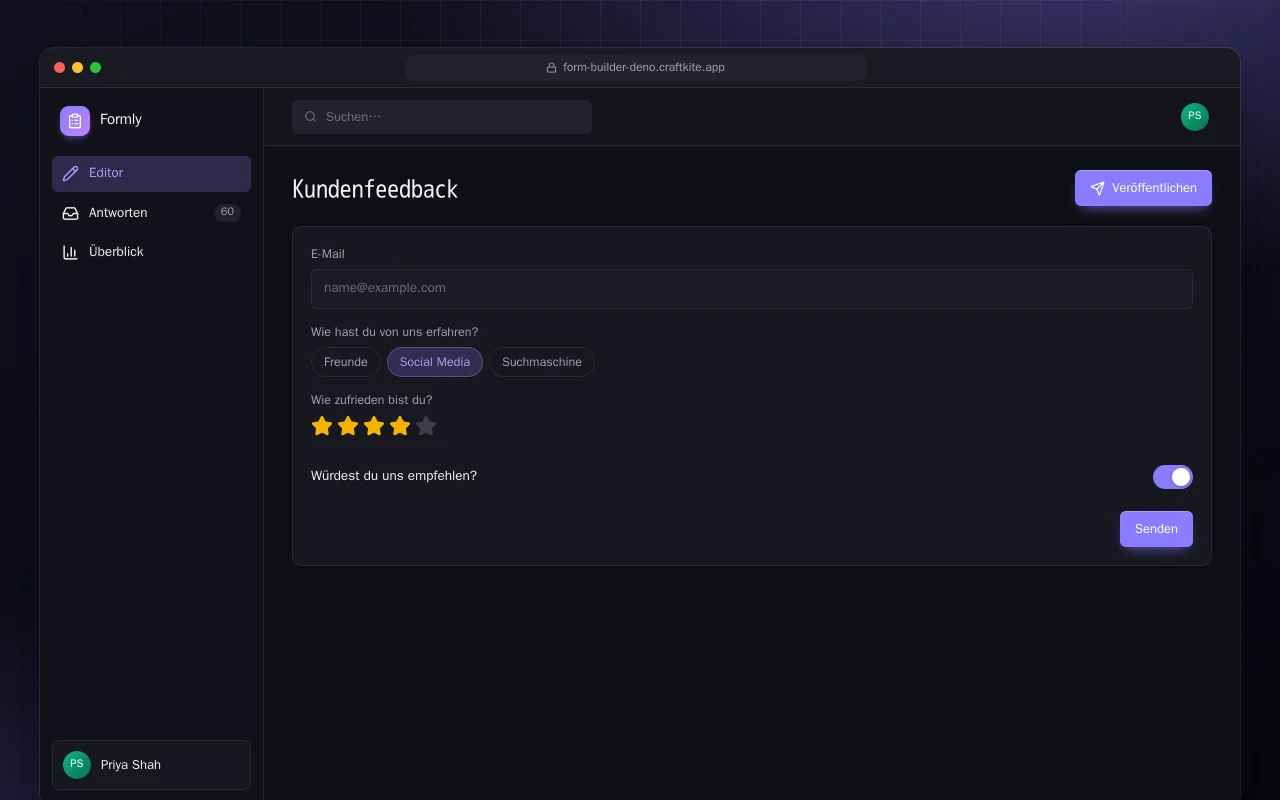Open the Editor sidebar item
This screenshot has height=800, width=1280.
click(151, 174)
